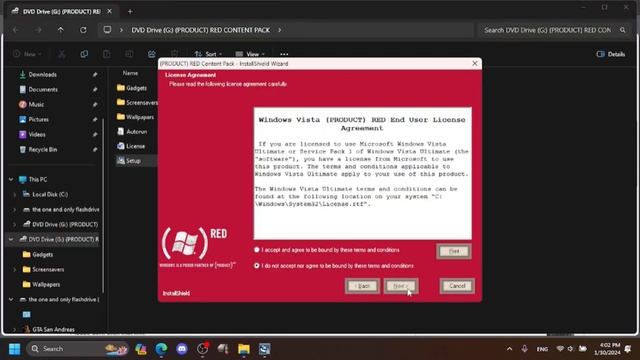This screenshot has height=360, width=640.
Task: Go up one folder level
Action: click(60, 30)
